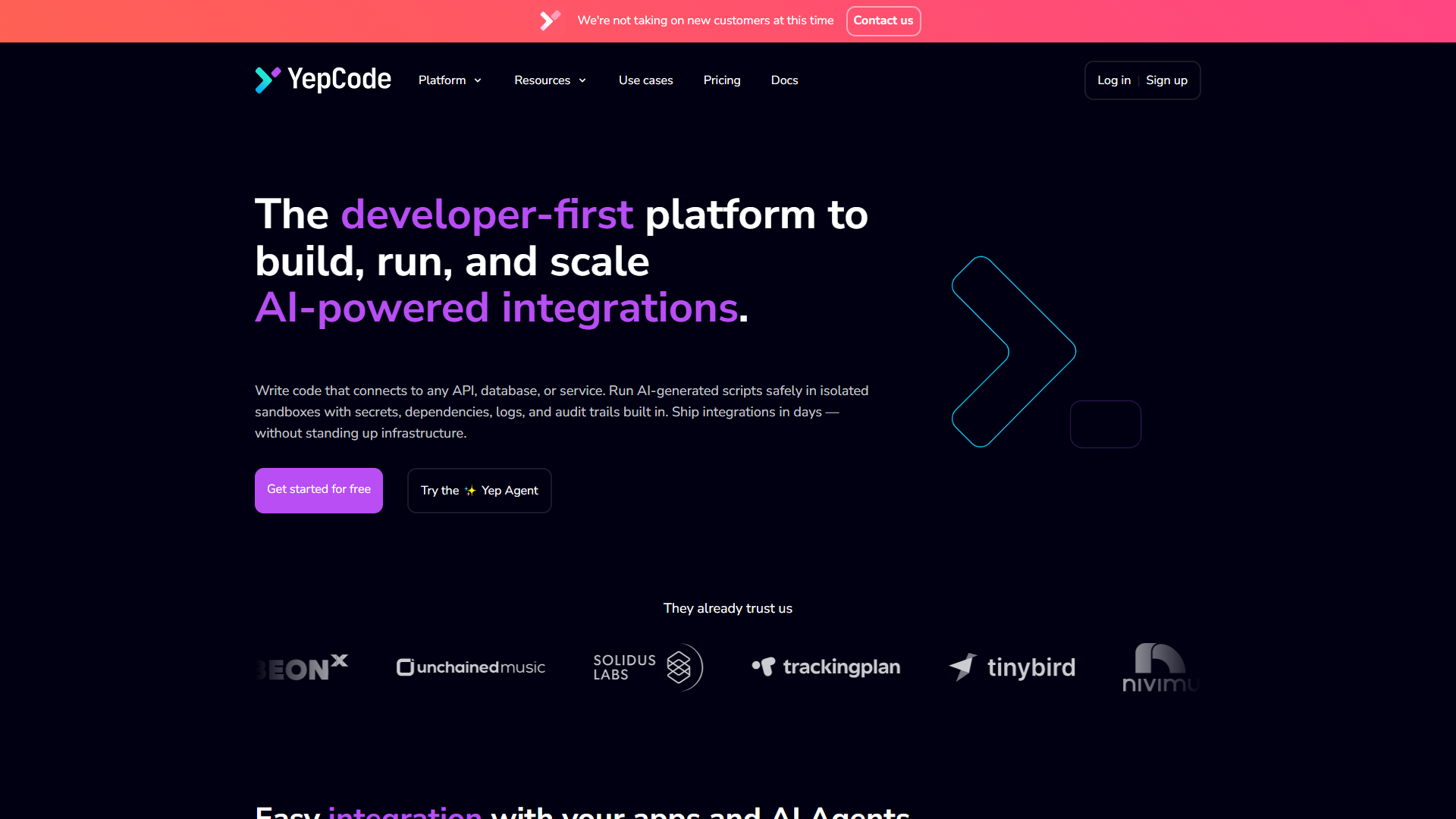The height and width of the screenshot is (819, 1456).
Task: Click the Solidus Labs logo
Action: pos(648,667)
